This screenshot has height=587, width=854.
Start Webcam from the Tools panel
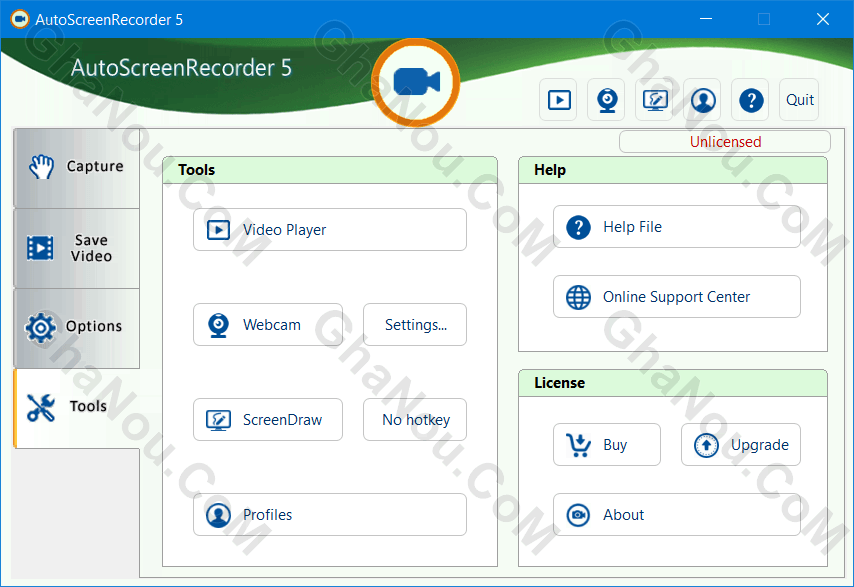pyautogui.click(x=268, y=325)
